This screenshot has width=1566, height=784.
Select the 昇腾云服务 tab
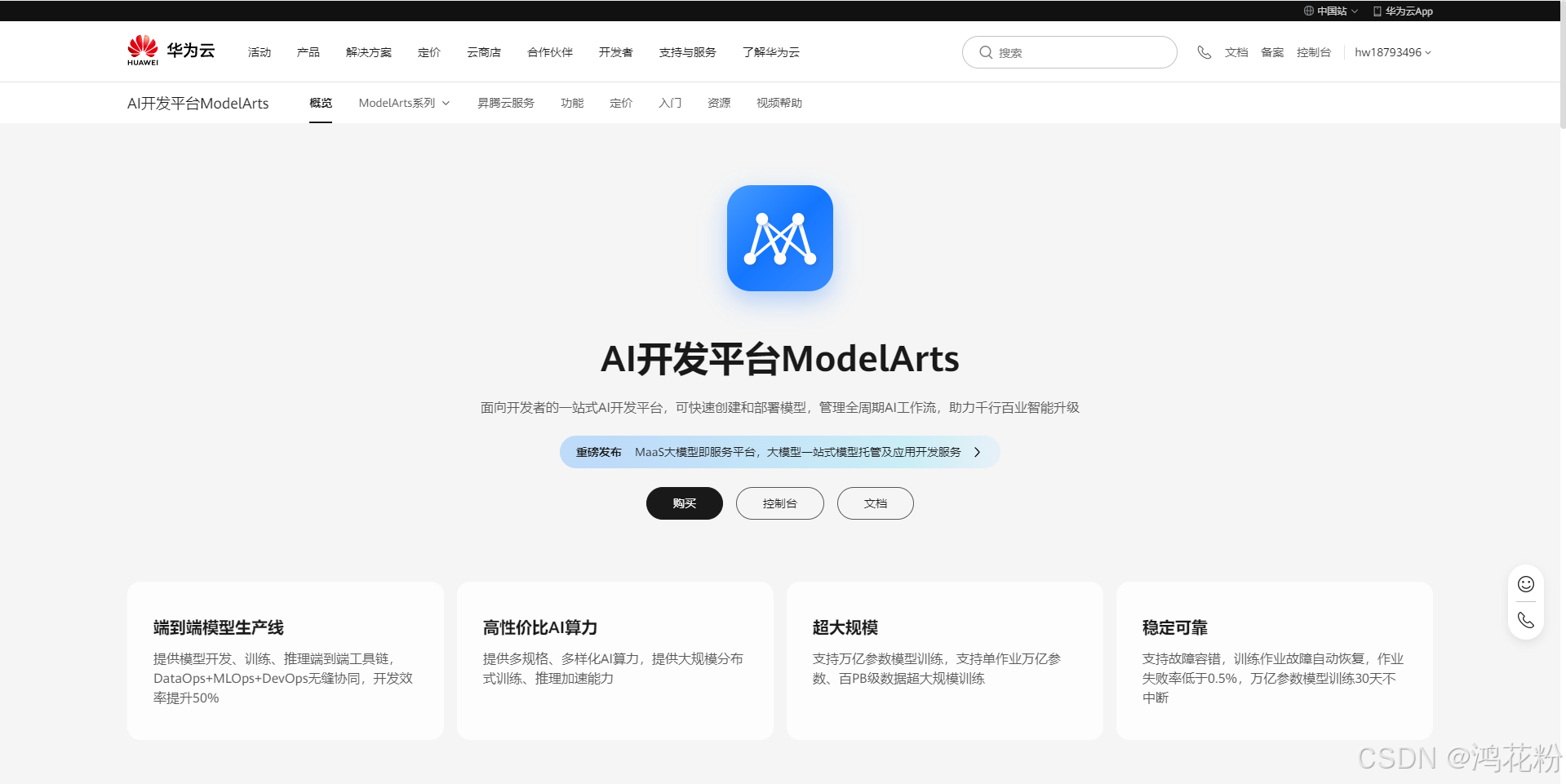[x=506, y=103]
